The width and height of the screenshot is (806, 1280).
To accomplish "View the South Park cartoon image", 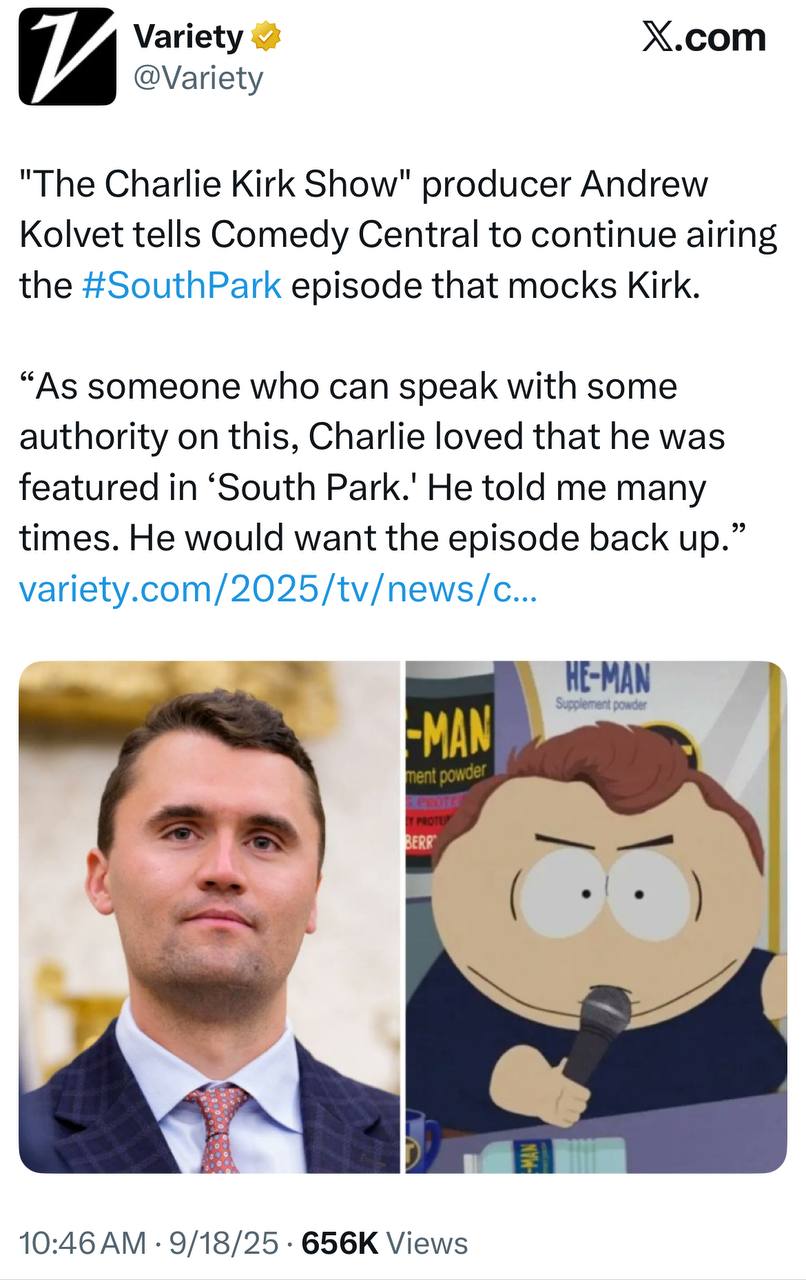I will (596, 917).
